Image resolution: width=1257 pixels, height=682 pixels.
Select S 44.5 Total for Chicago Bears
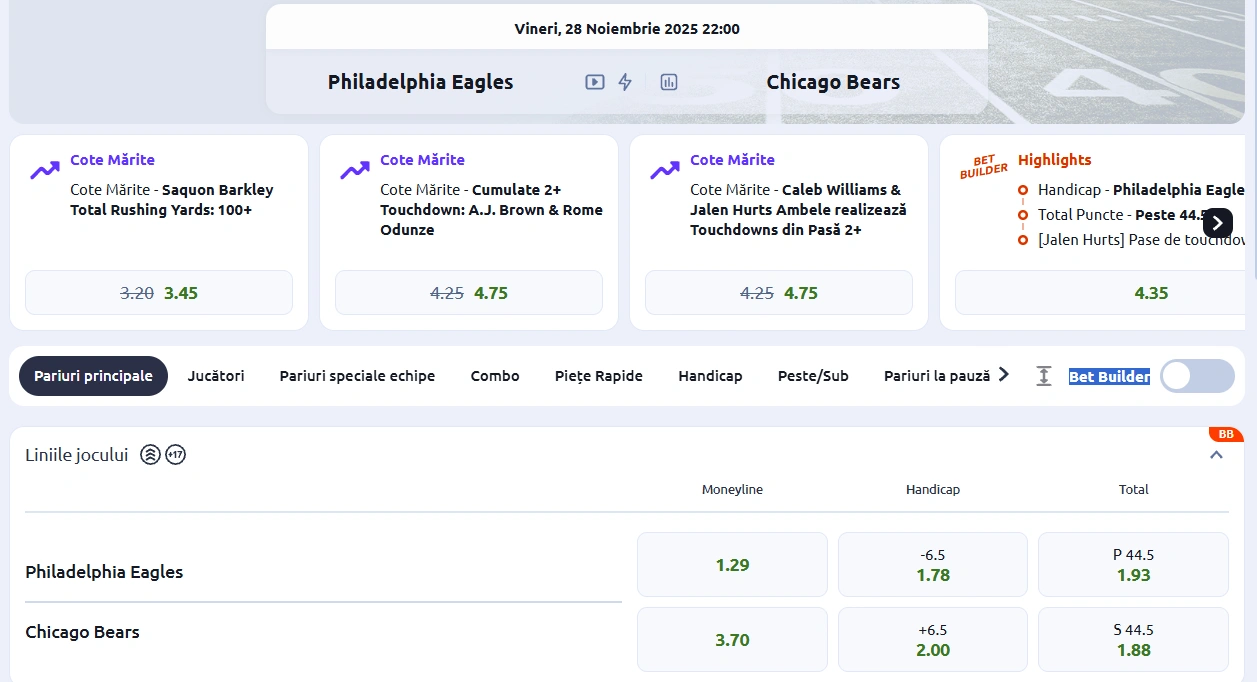1133,639
